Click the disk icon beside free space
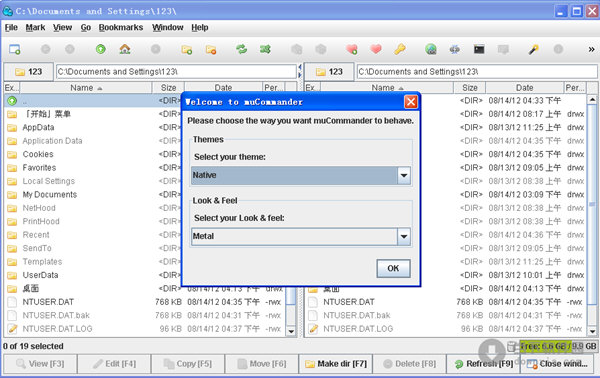This screenshot has width=600, height=378. (x=512, y=346)
